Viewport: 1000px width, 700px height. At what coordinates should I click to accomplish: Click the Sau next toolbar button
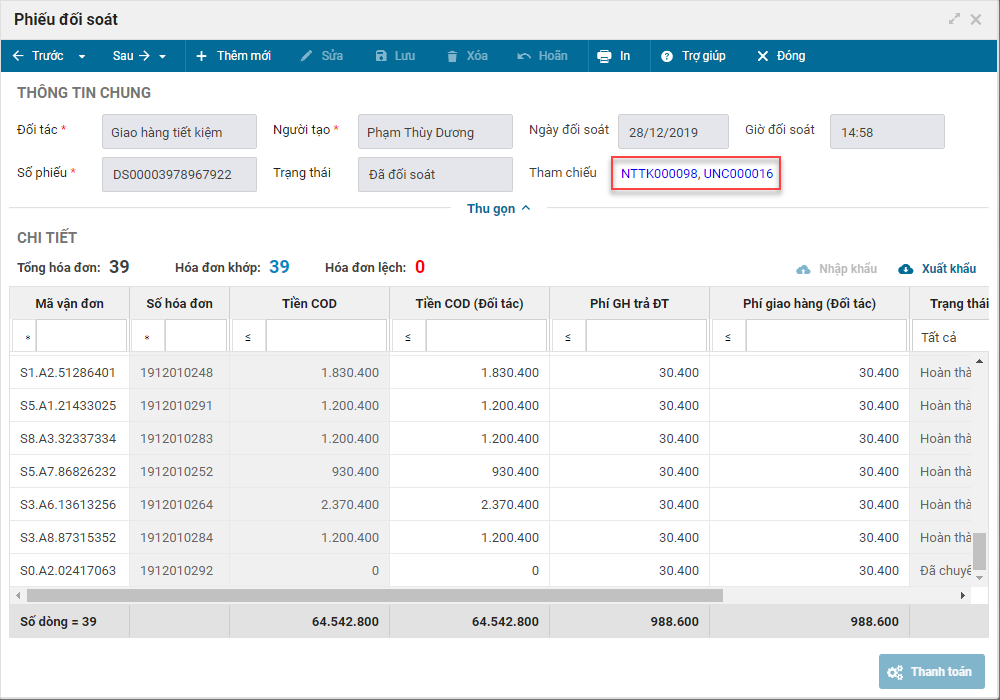coord(130,56)
